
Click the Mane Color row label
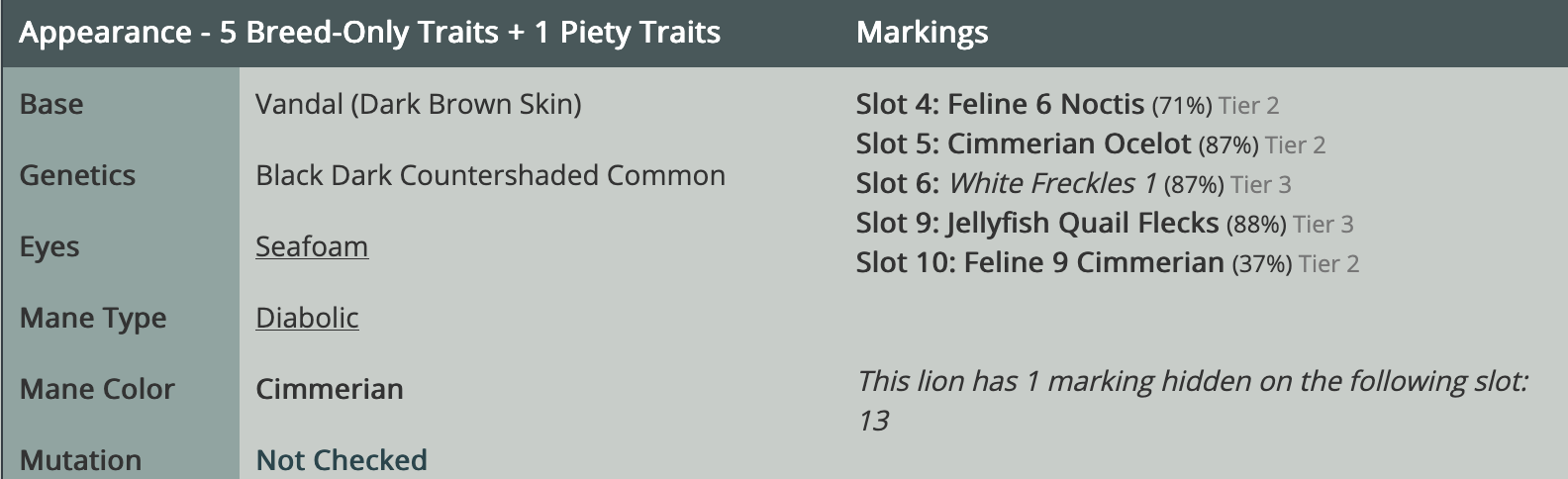pos(97,389)
